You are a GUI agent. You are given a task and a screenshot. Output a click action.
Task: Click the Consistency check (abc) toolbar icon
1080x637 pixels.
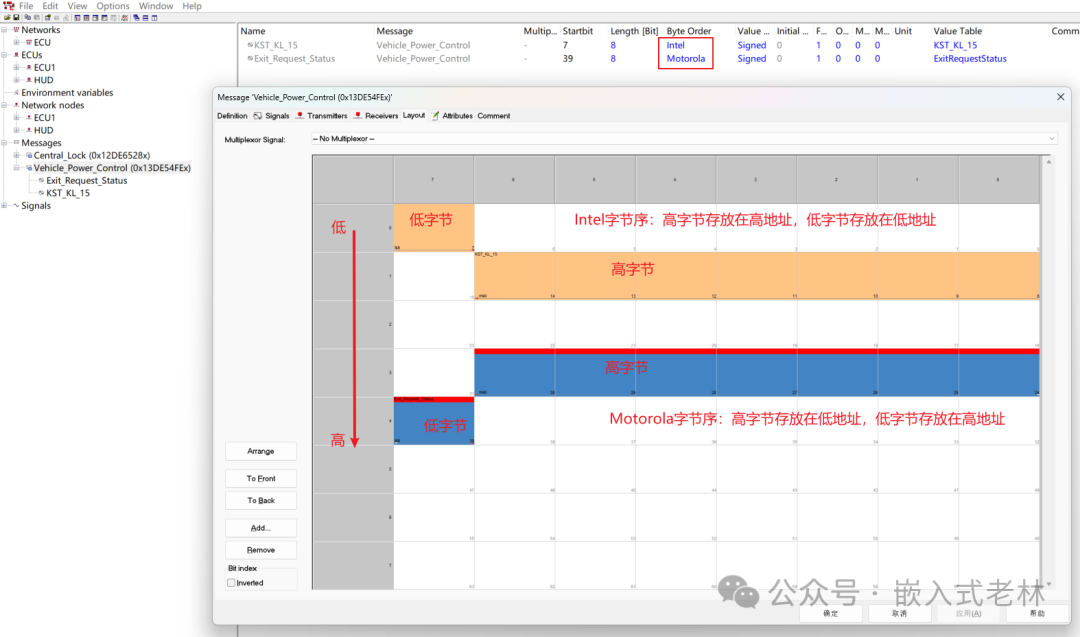(125, 17)
